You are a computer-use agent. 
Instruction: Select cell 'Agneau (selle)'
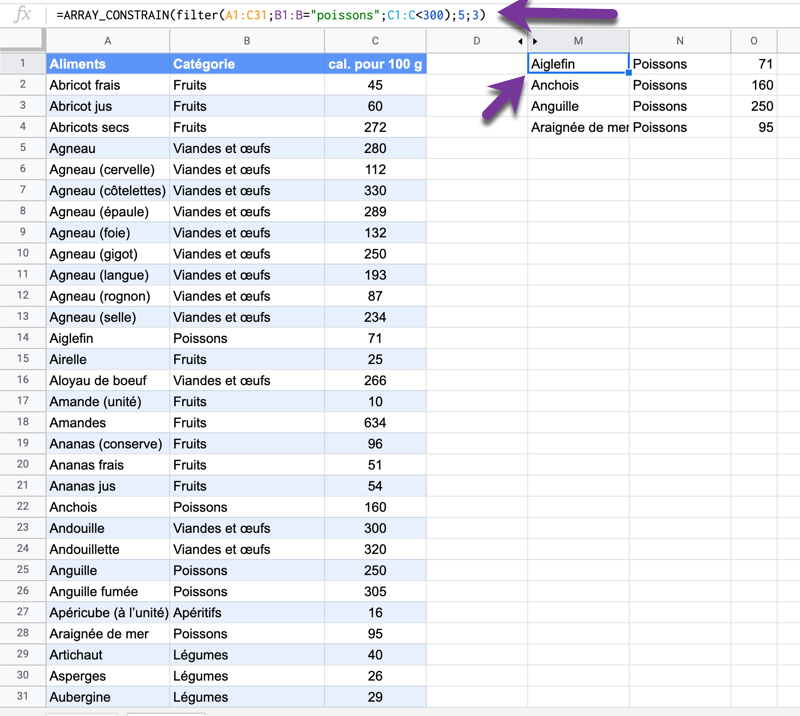[x=108, y=317]
